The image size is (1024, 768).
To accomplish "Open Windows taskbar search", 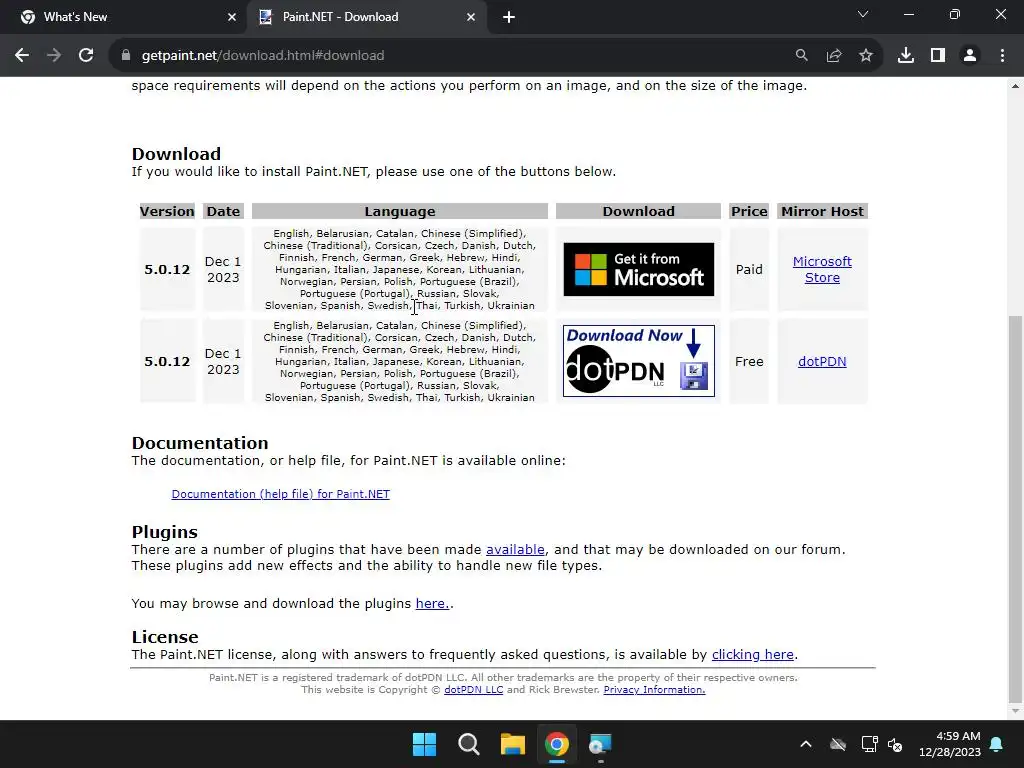I will 469,744.
